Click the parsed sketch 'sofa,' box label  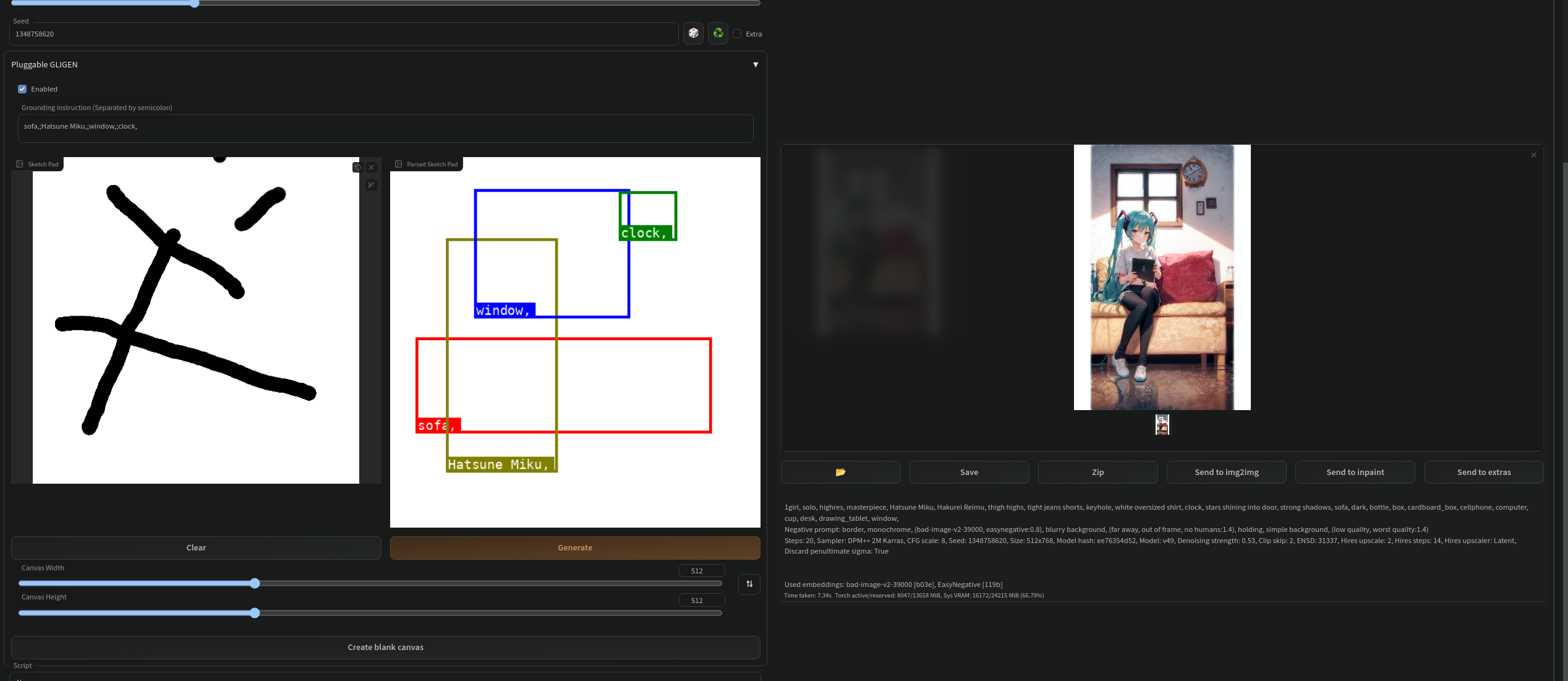coord(438,426)
